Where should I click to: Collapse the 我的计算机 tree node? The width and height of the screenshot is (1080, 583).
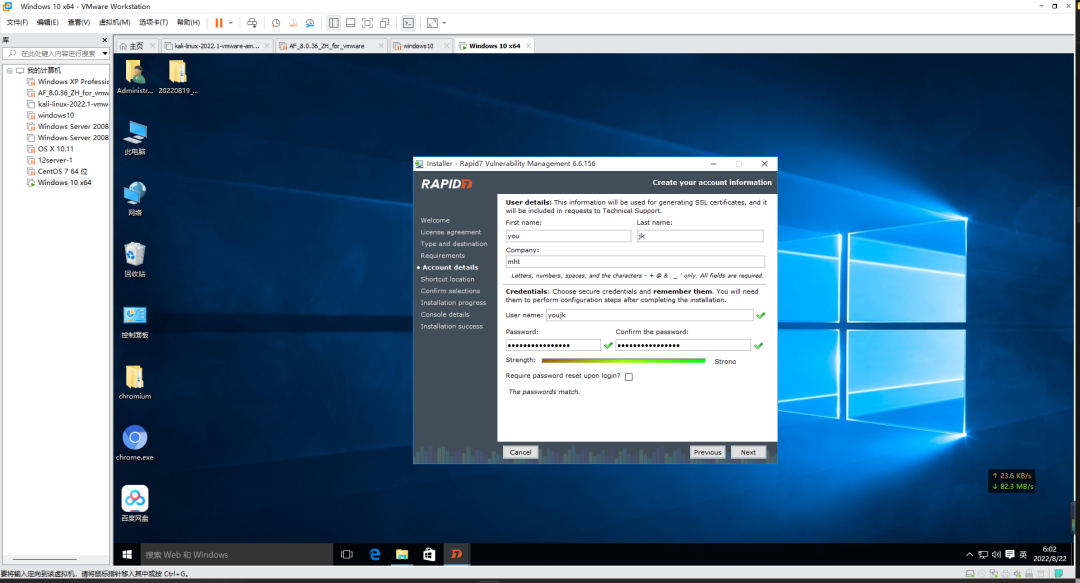[10, 70]
